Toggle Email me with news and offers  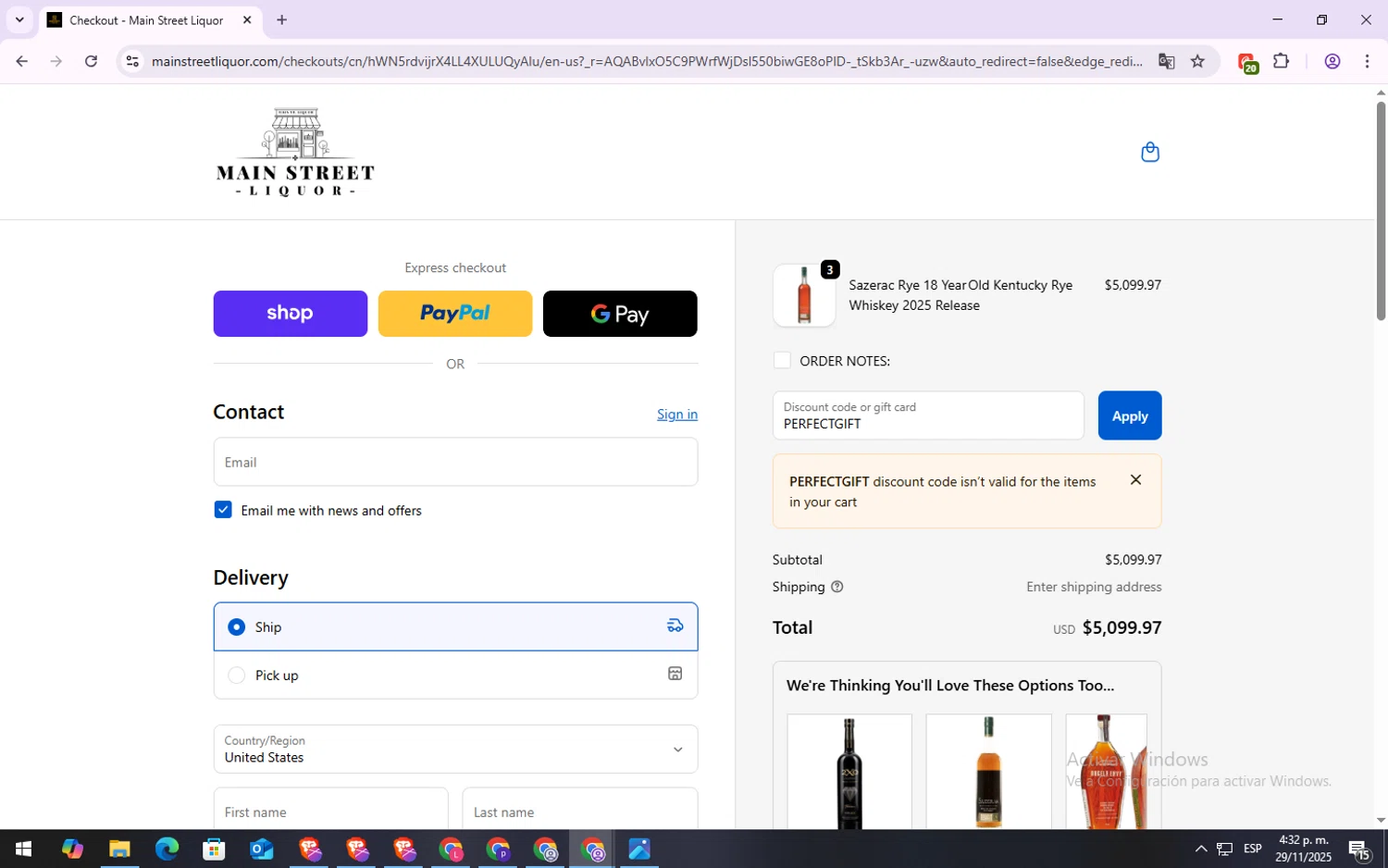223,510
